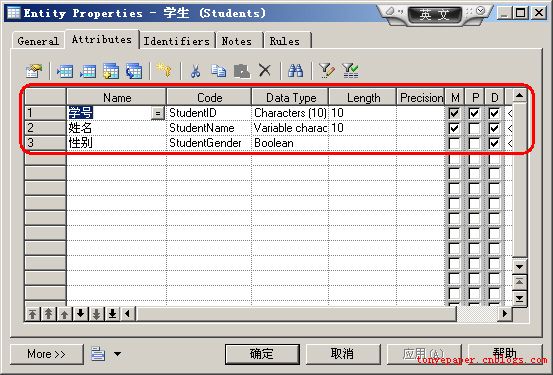Click the Insert a Row icon
The height and width of the screenshot is (375, 553).
point(65,71)
